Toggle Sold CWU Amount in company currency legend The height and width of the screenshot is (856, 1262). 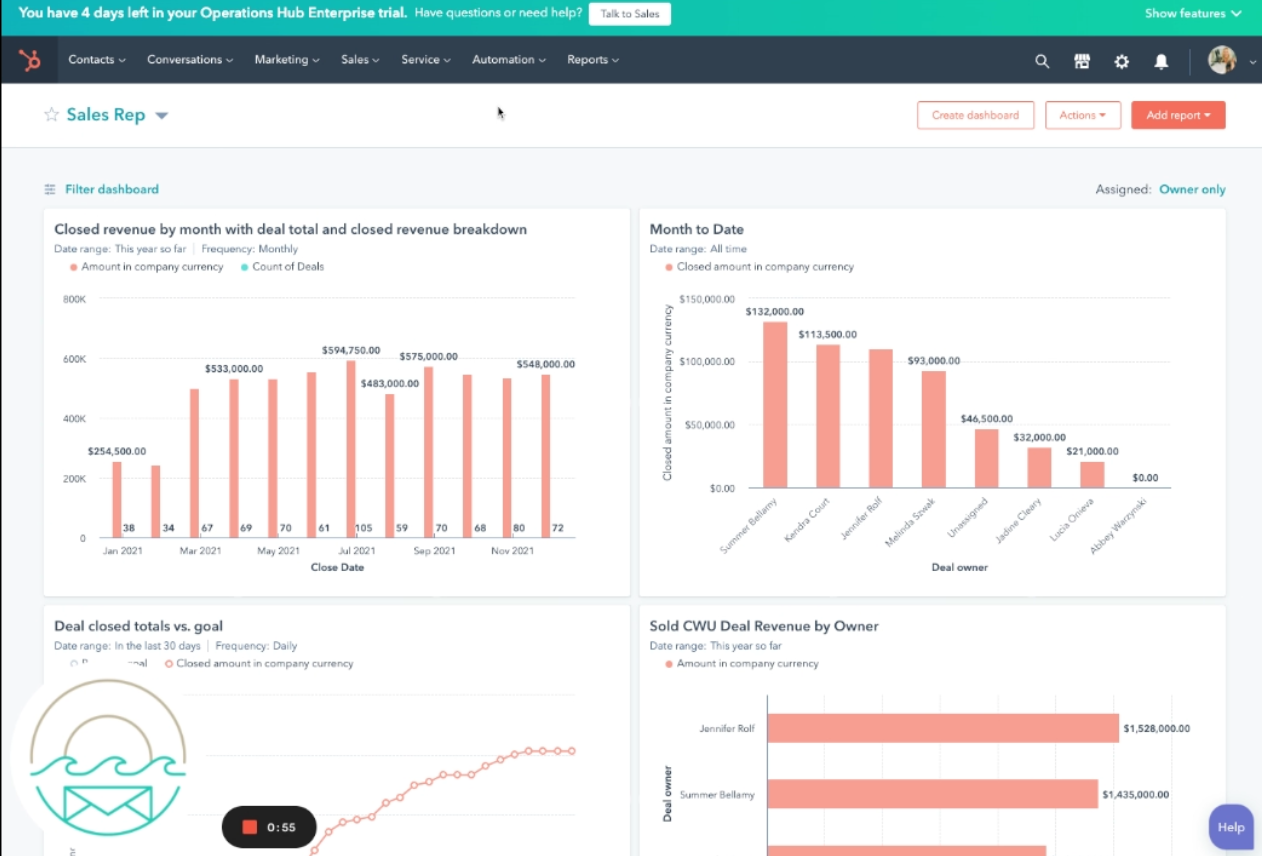pyautogui.click(x=742, y=663)
